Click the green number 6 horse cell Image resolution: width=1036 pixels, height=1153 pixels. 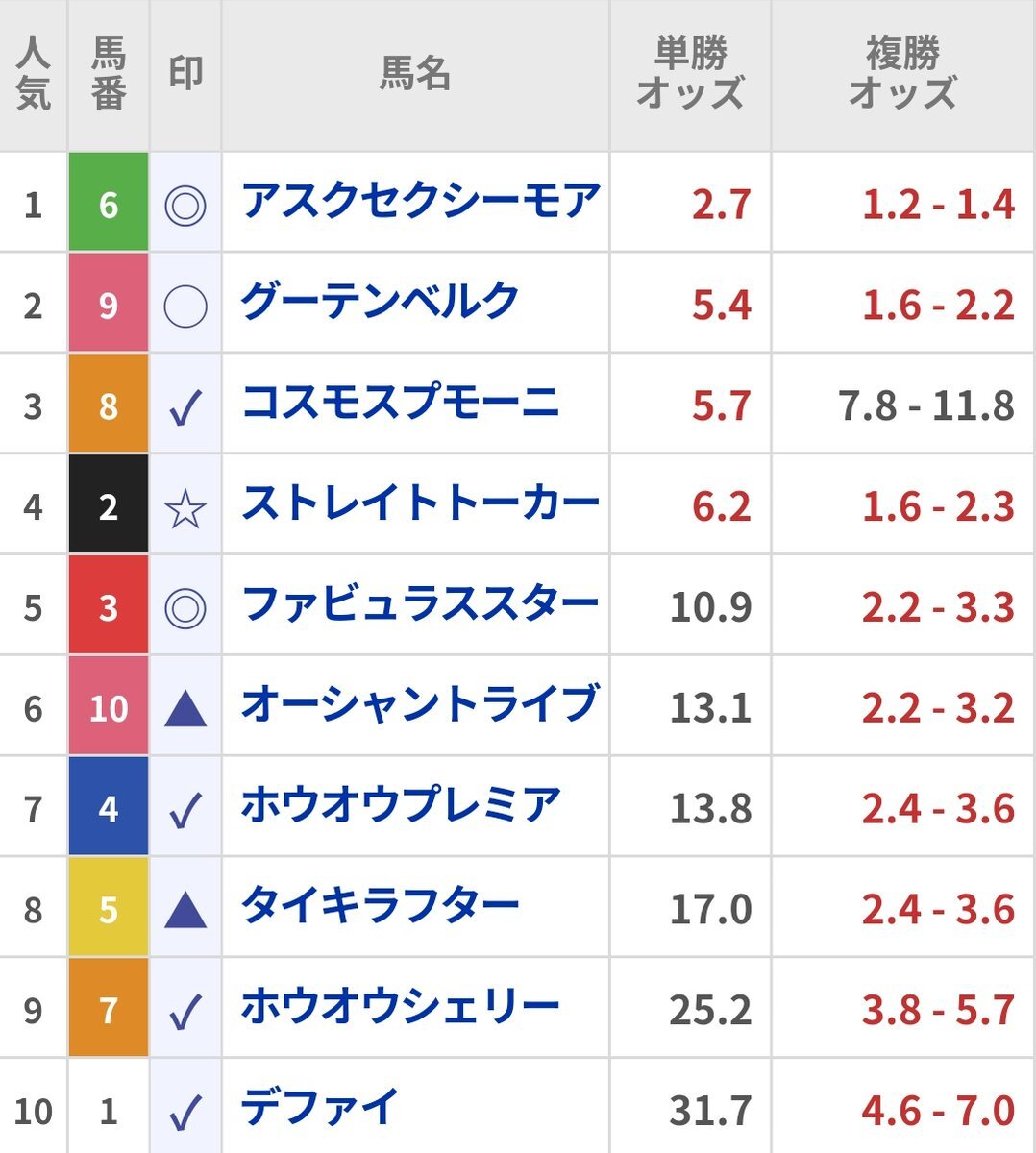coord(109,205)
